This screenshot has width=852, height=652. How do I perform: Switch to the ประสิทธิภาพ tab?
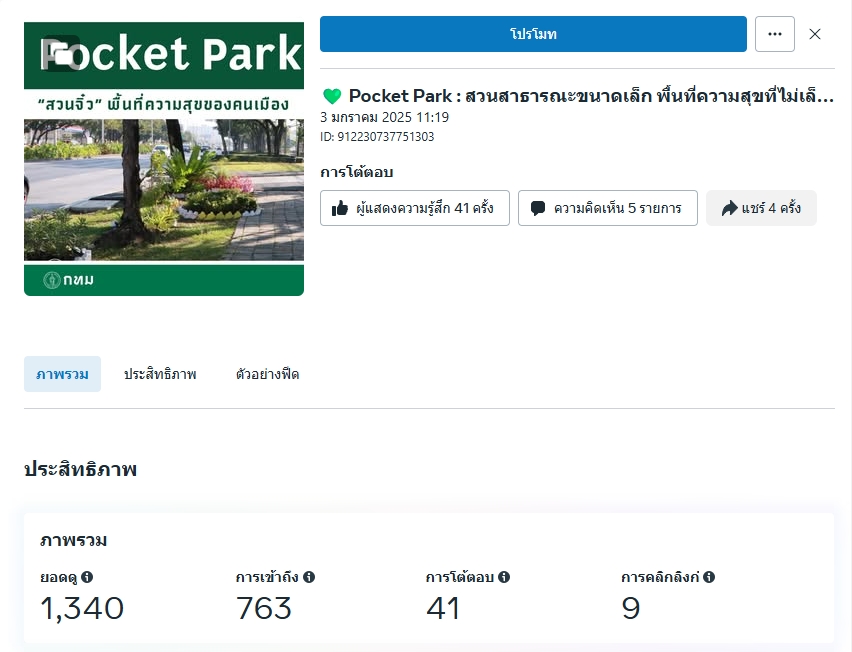160,374
